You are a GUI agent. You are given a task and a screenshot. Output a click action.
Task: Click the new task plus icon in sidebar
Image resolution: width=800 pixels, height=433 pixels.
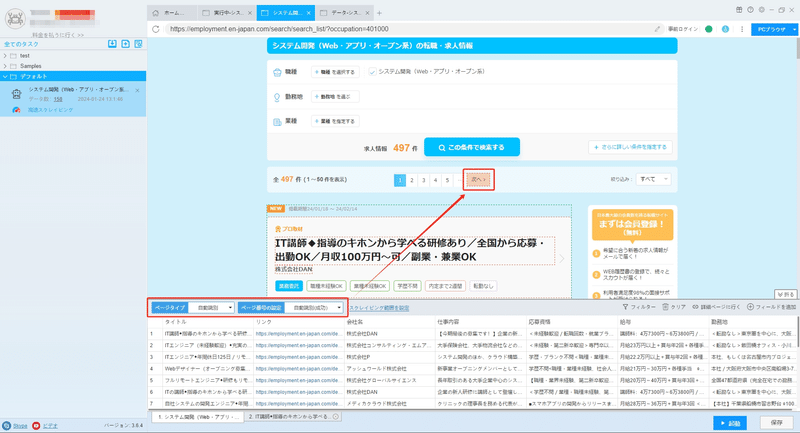126,44
